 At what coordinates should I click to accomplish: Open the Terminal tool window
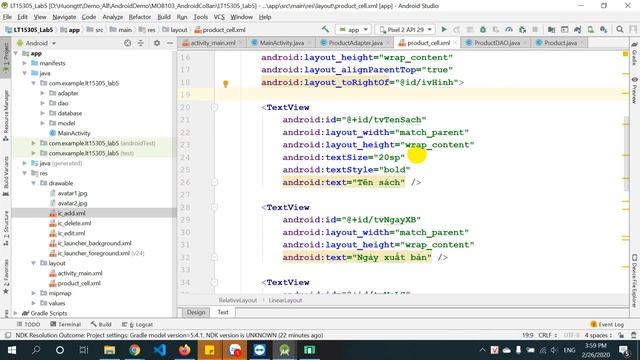click(65, 324)
